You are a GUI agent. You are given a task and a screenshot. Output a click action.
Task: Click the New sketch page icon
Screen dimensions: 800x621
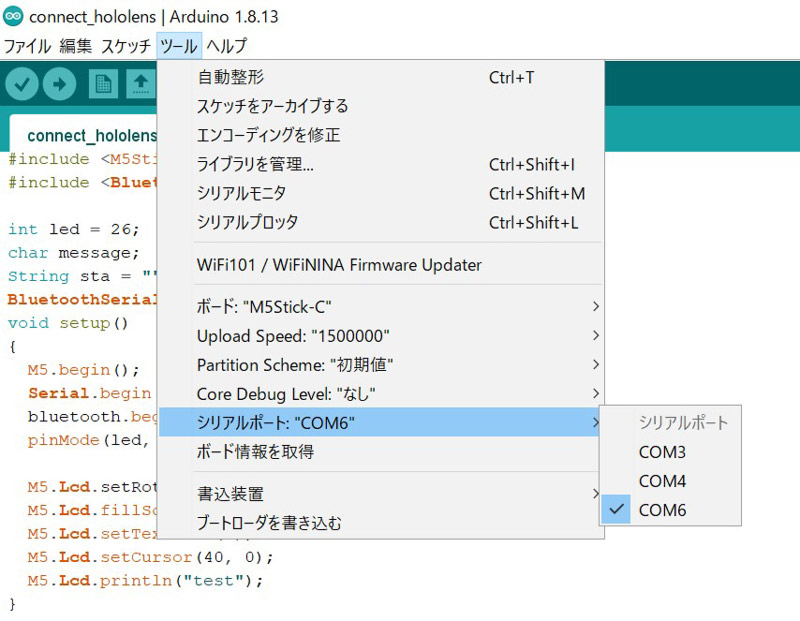click(104, 84)
